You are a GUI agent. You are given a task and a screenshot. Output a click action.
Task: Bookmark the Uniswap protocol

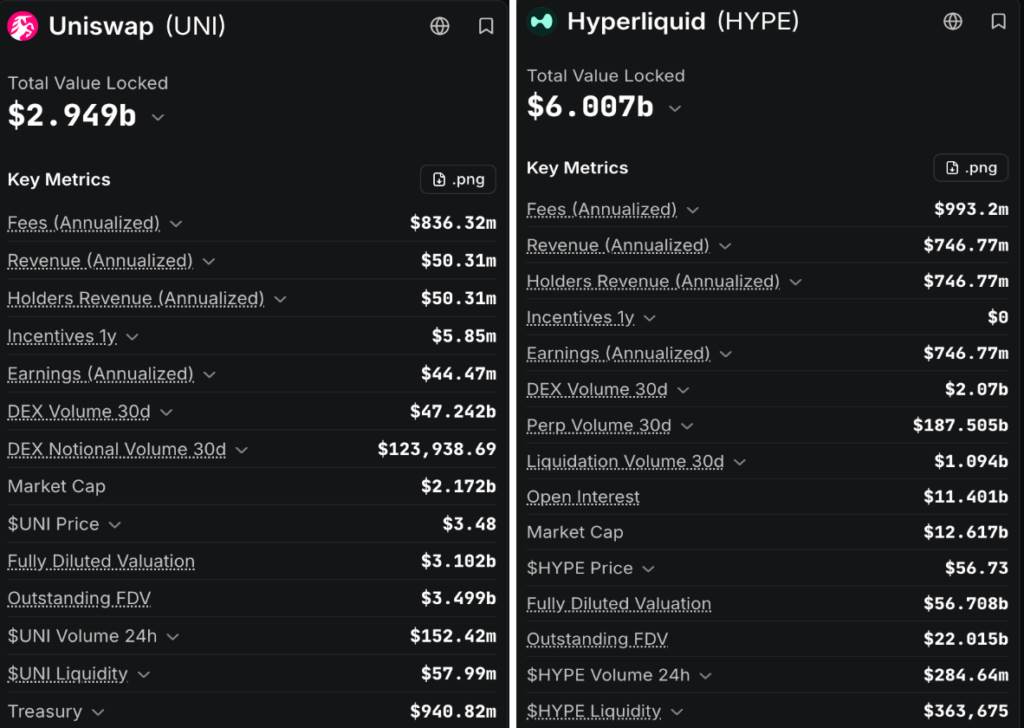click(x=485, y=26)
